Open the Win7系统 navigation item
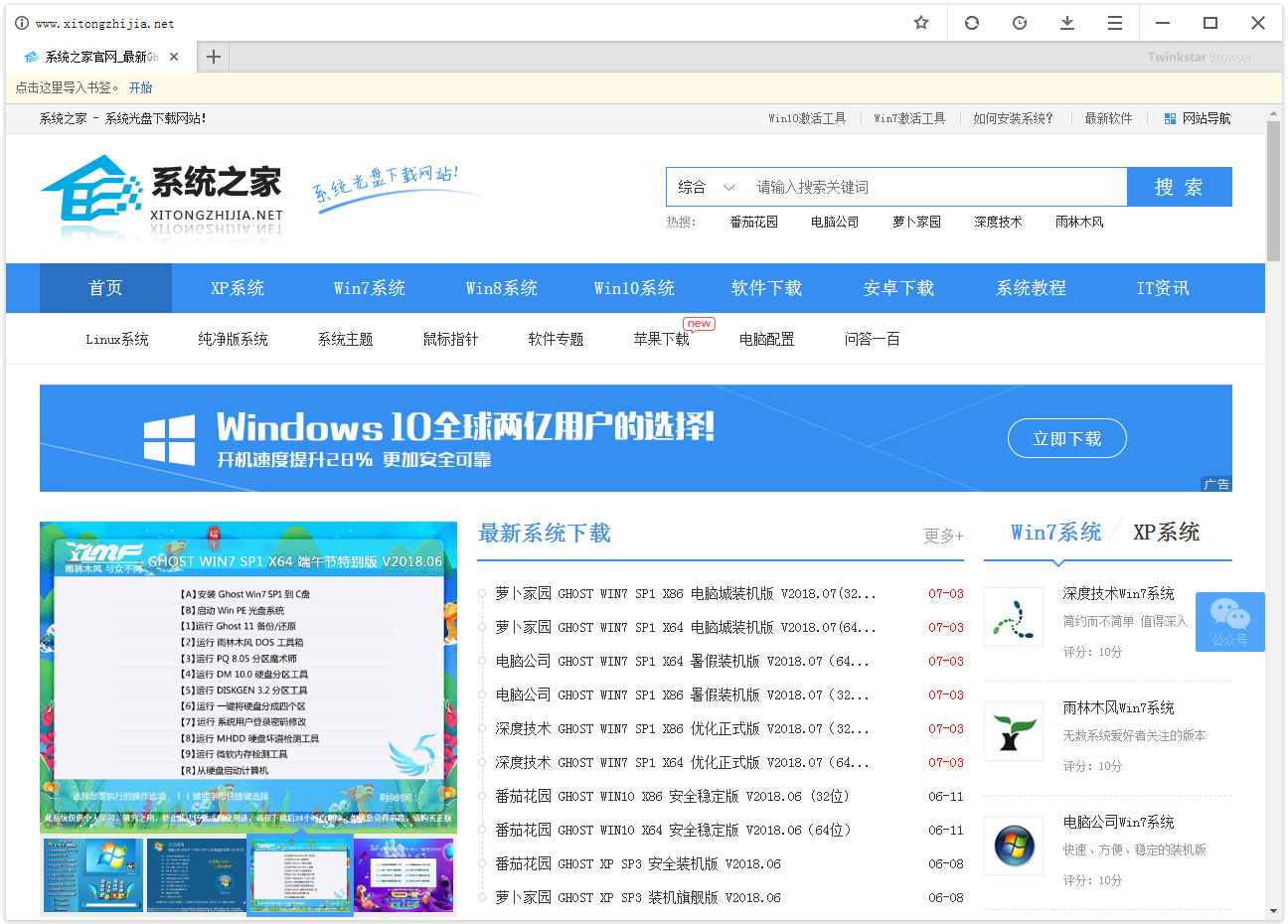This screenshot has width=1288, height=924. tap(370, 288)
